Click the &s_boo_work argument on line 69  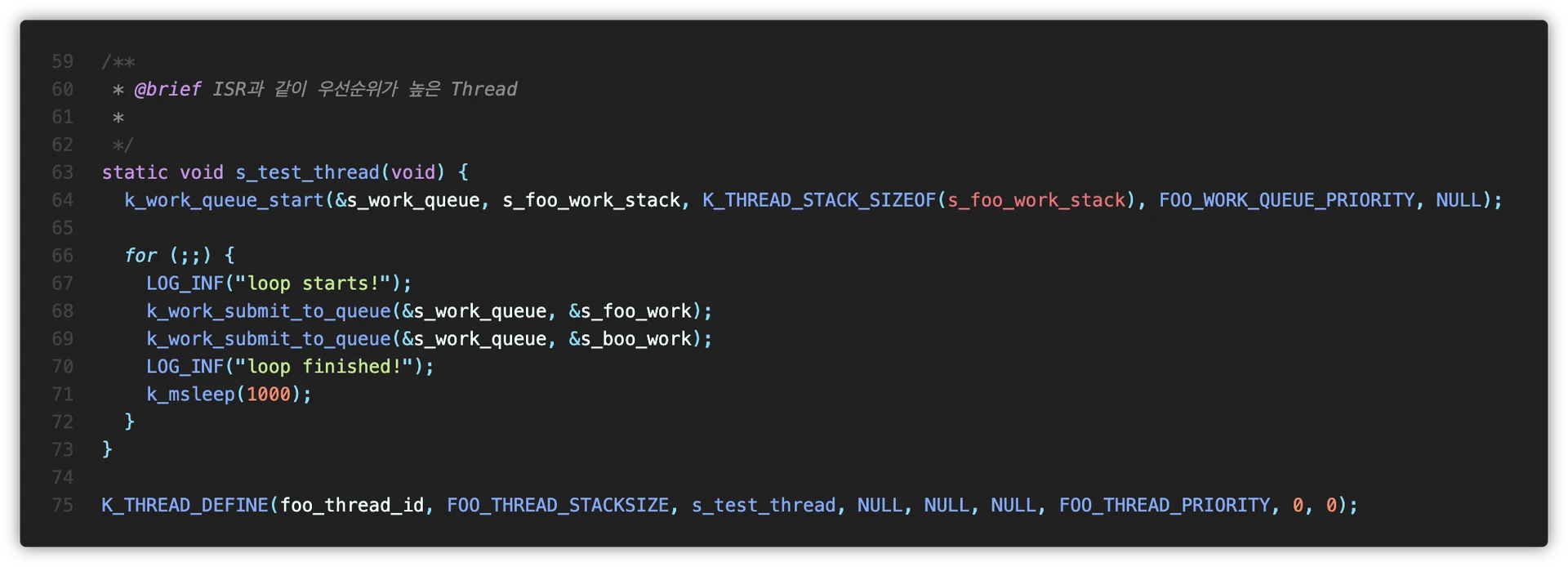(630, 339)
